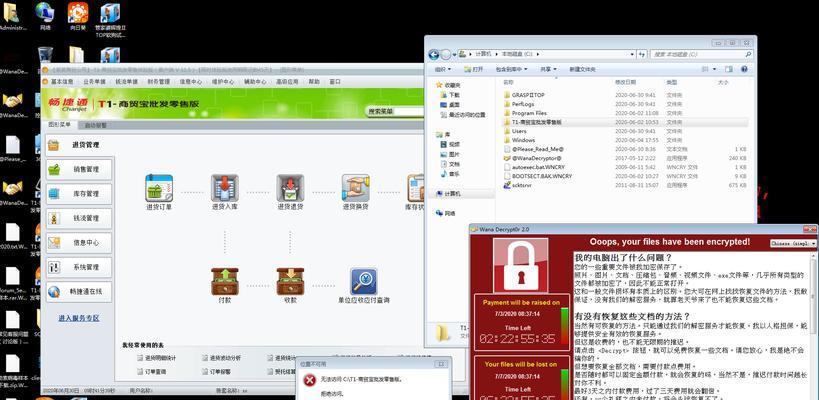
Task: Open 畅捷通在线 in the T1 sidebar
Action: pyautogui.click(x=79, y=292)
